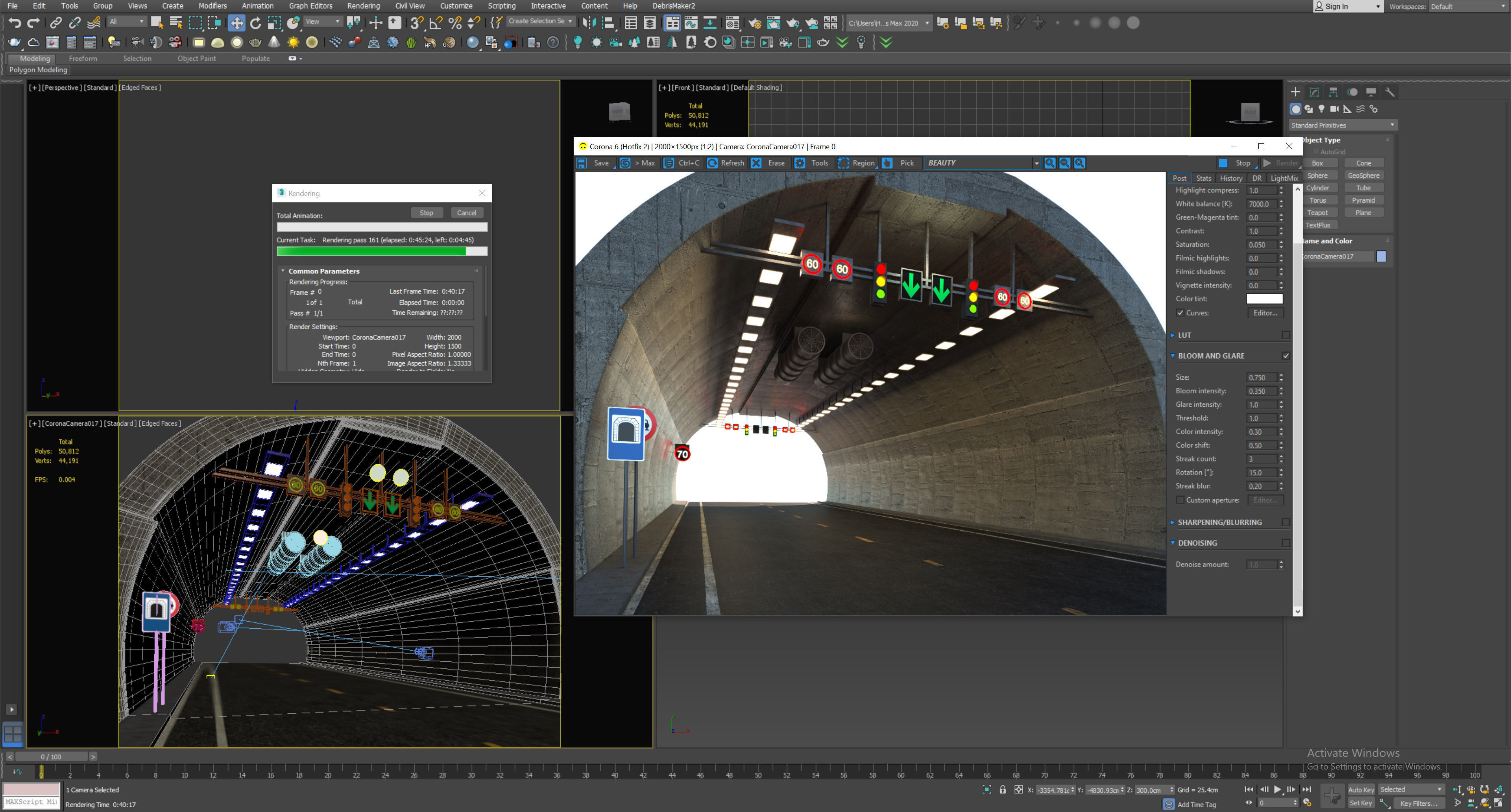Undo the last action
The image size is (1511, 812).
point(15,23)
